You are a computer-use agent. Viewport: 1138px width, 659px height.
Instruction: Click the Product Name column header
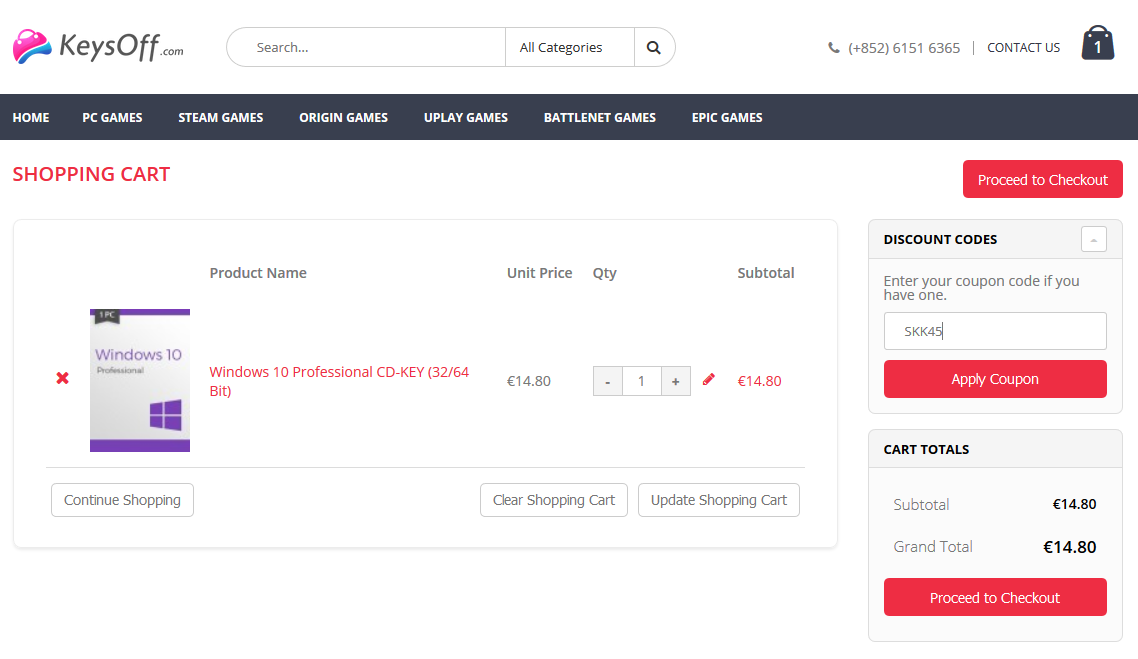click(258, 273)
